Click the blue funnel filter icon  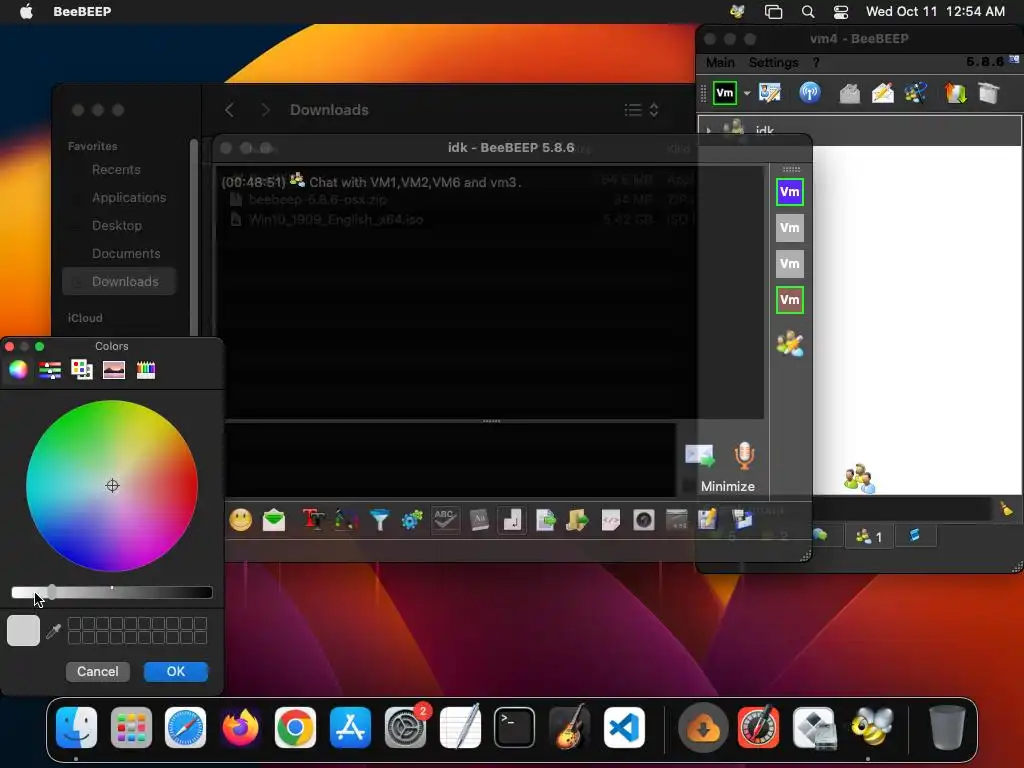click(x=379, y=520)
